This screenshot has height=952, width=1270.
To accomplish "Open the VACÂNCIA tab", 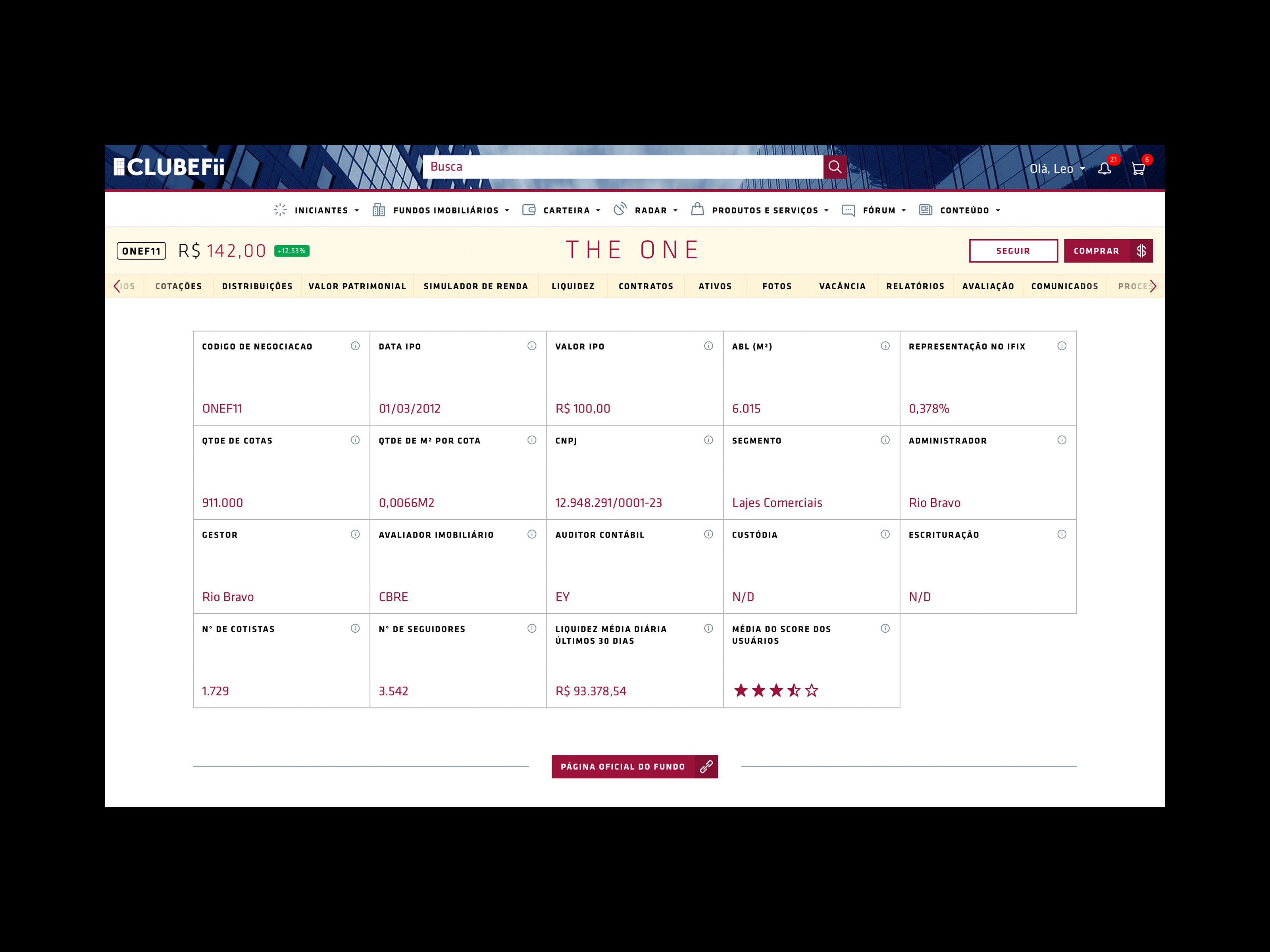I will [842, 286].
